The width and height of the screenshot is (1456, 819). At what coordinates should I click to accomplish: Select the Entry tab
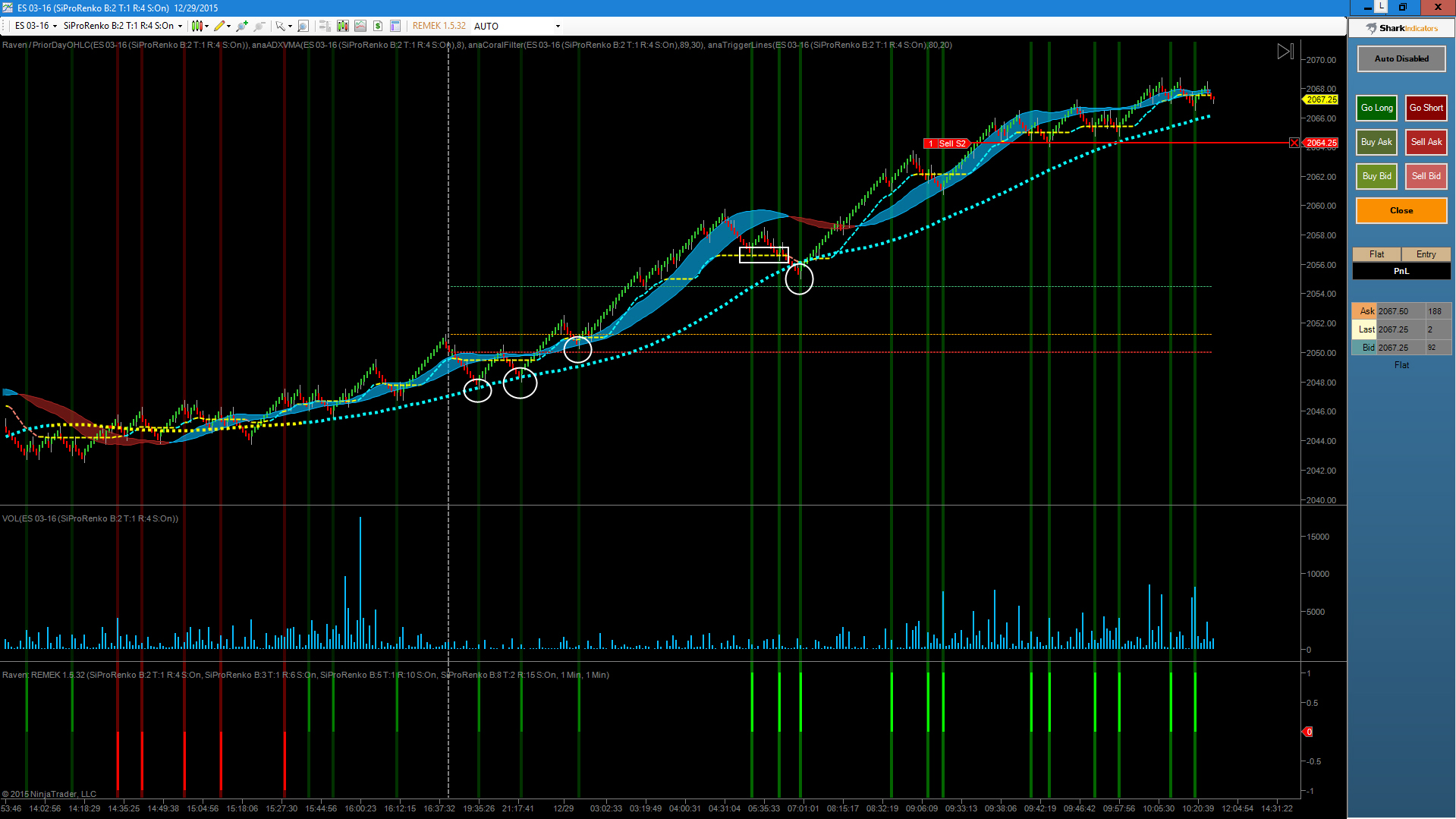[1426, 254]
